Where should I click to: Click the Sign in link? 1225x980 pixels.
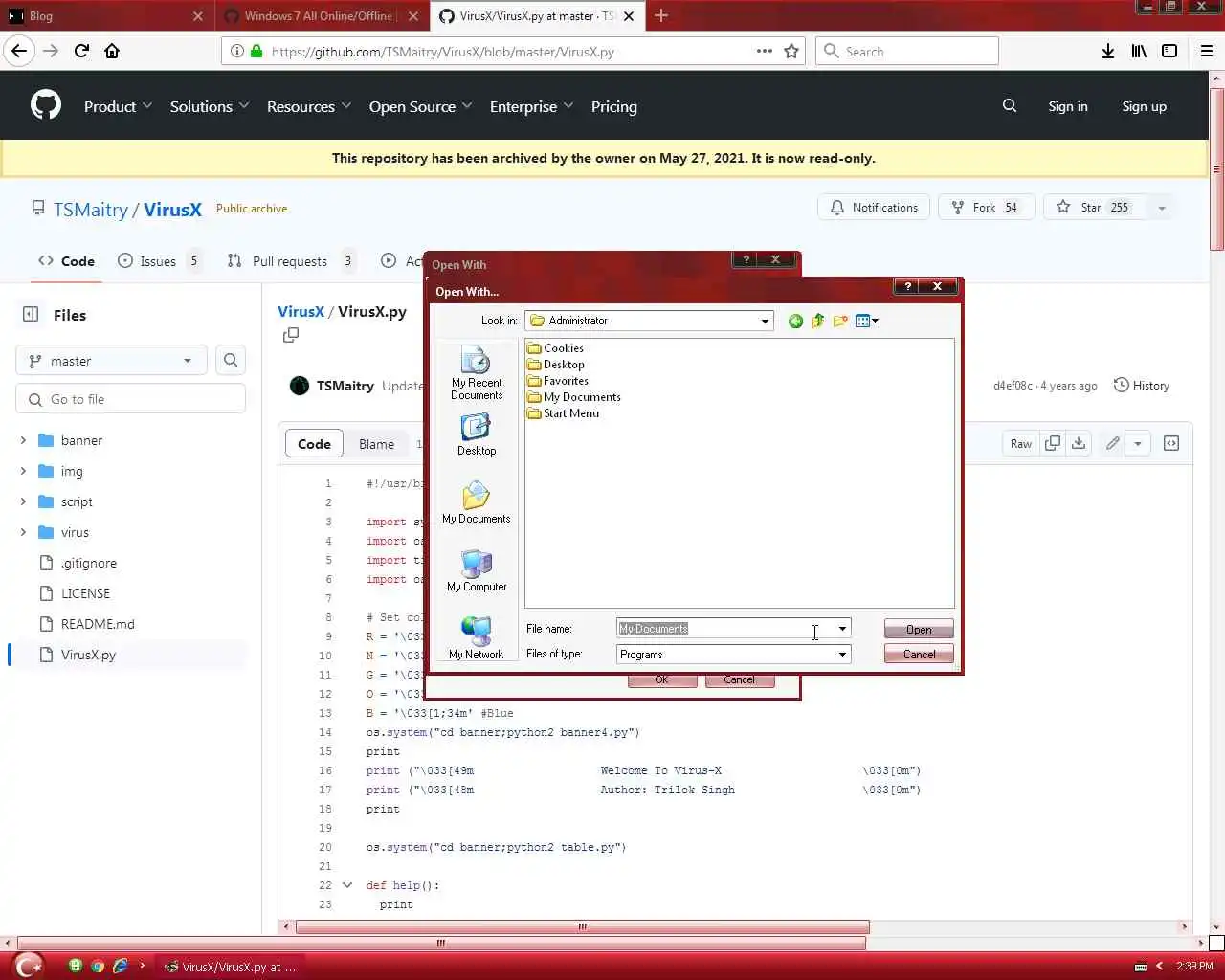click(x=1067, y=106)
